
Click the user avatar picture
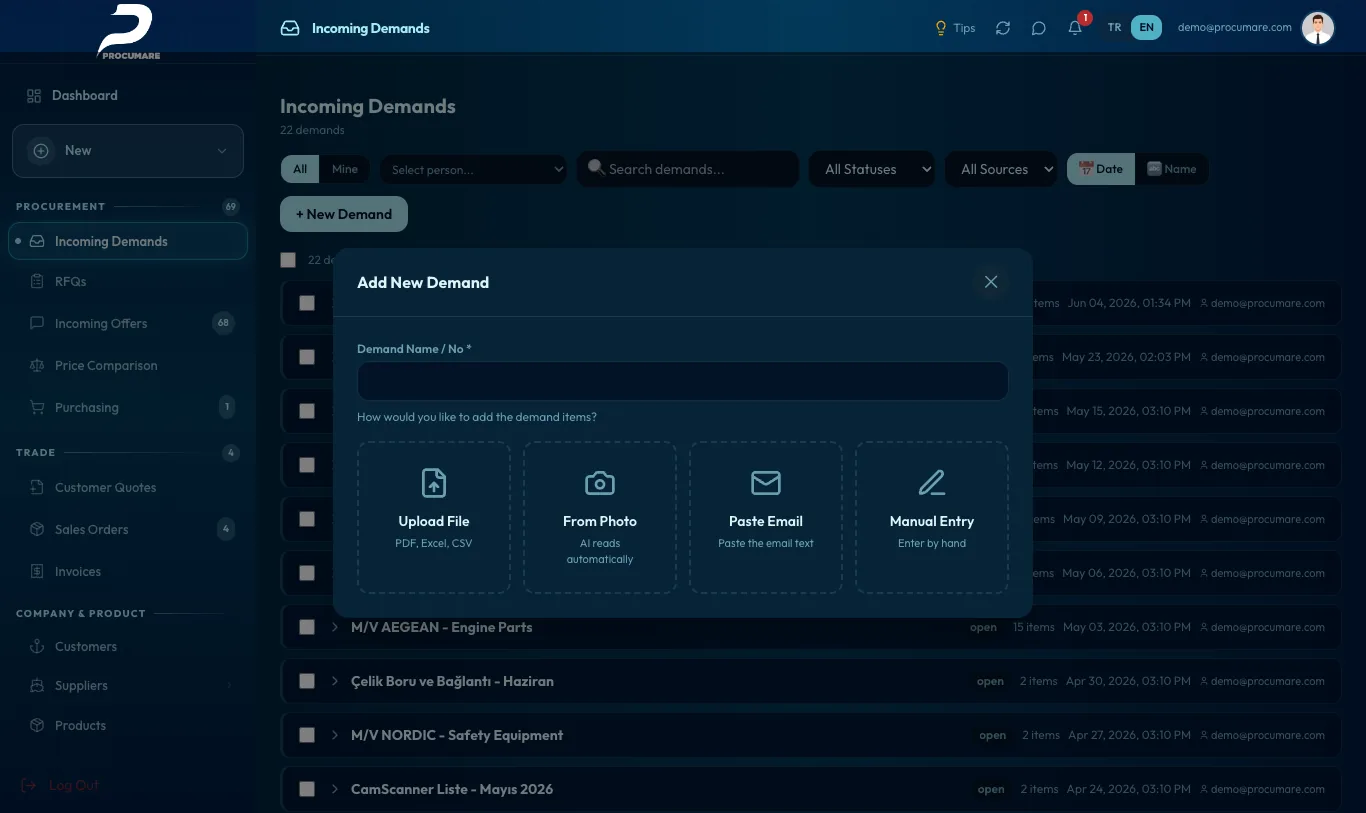coord(1318,28)
